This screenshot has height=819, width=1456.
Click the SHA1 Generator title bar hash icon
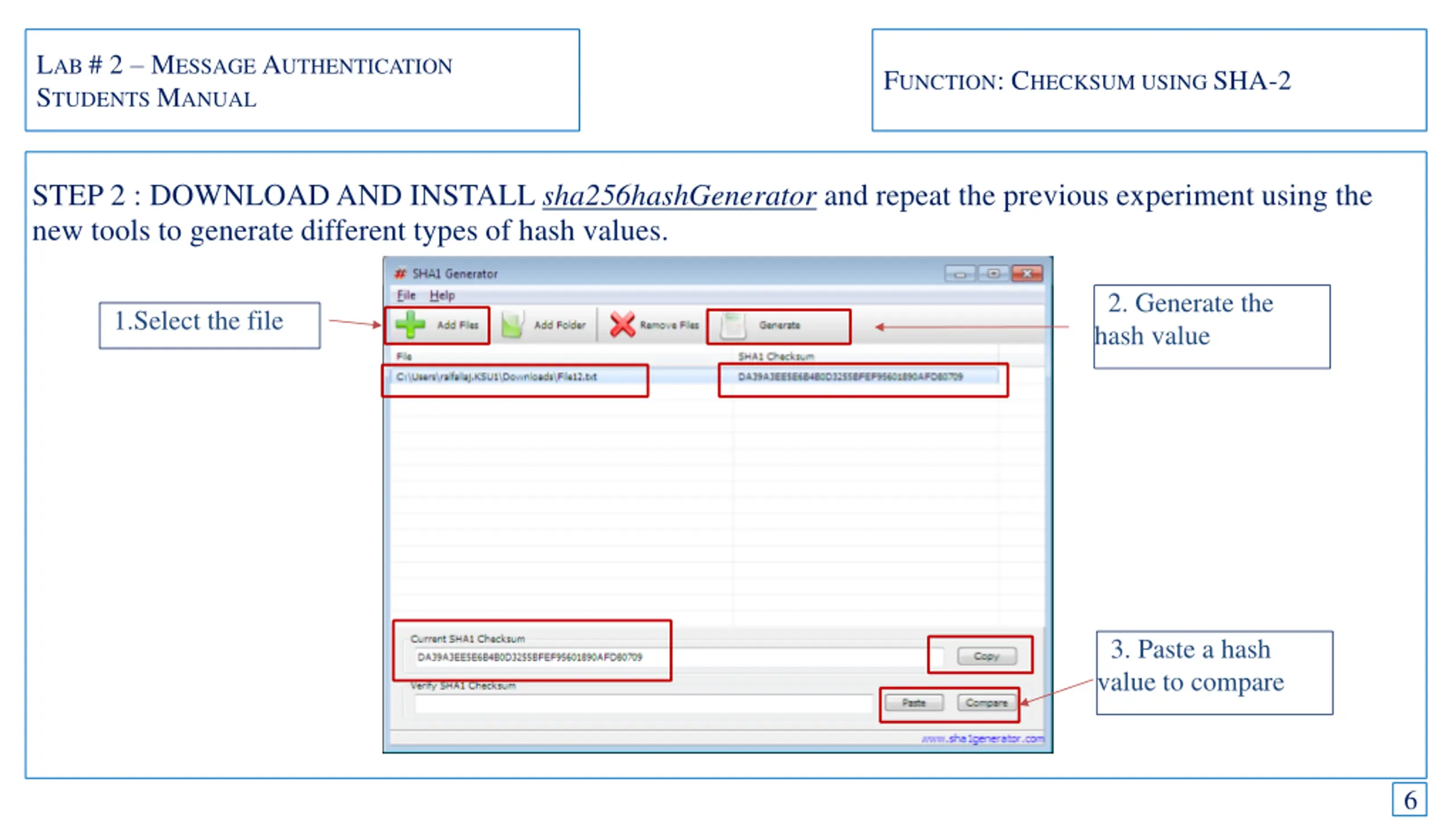click(x=400, y=274)
